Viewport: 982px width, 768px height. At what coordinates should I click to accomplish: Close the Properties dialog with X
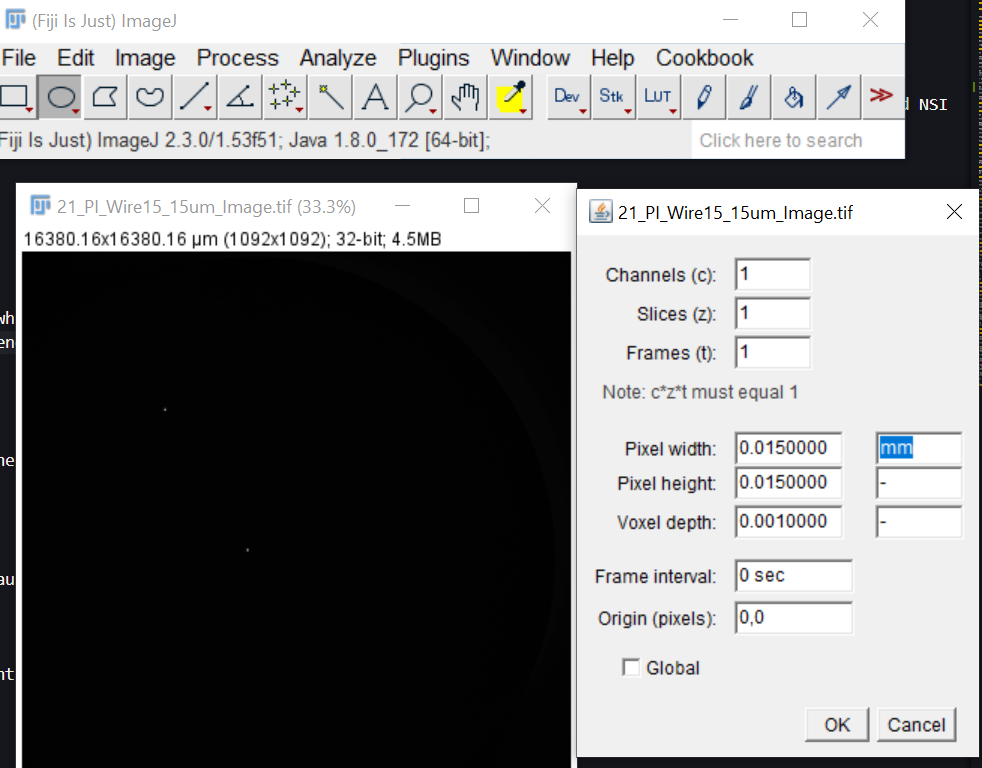tap(954, 212)
